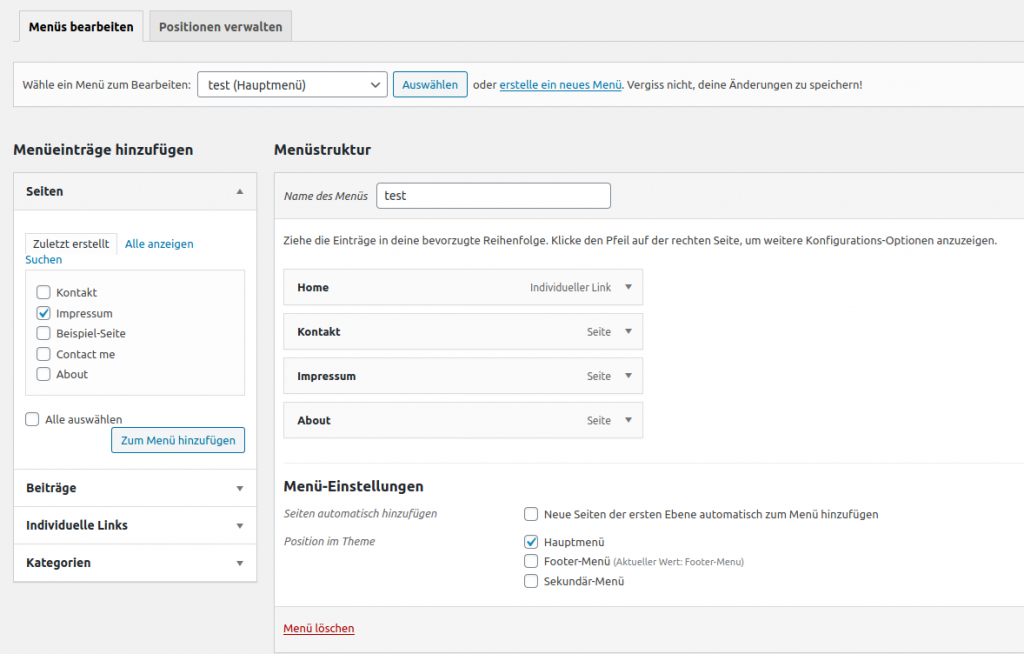
Task: Open the Positionen verwalten tab
Action: tap(221, 27)
